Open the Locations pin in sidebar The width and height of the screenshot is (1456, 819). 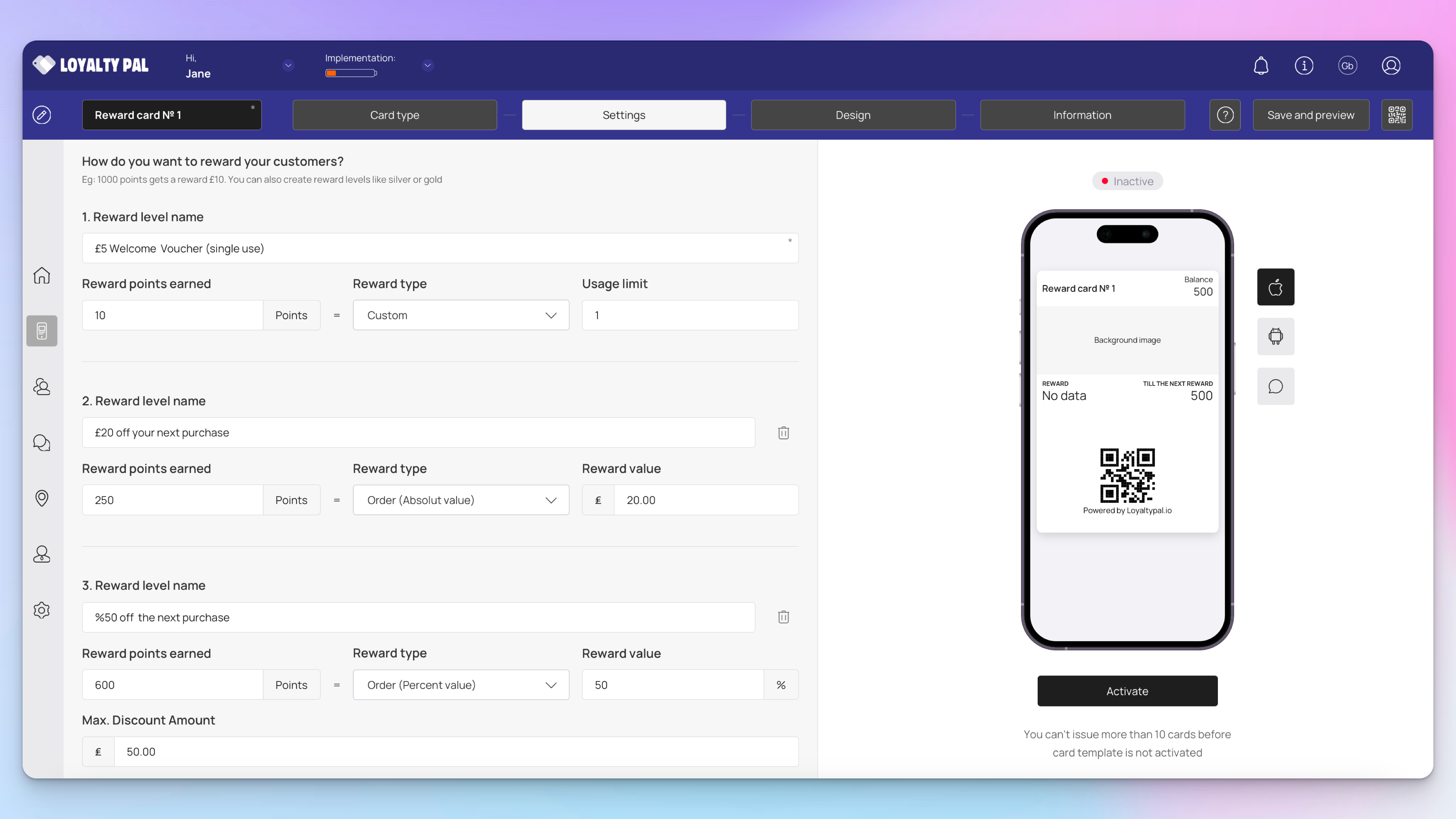tap(42, 498)
